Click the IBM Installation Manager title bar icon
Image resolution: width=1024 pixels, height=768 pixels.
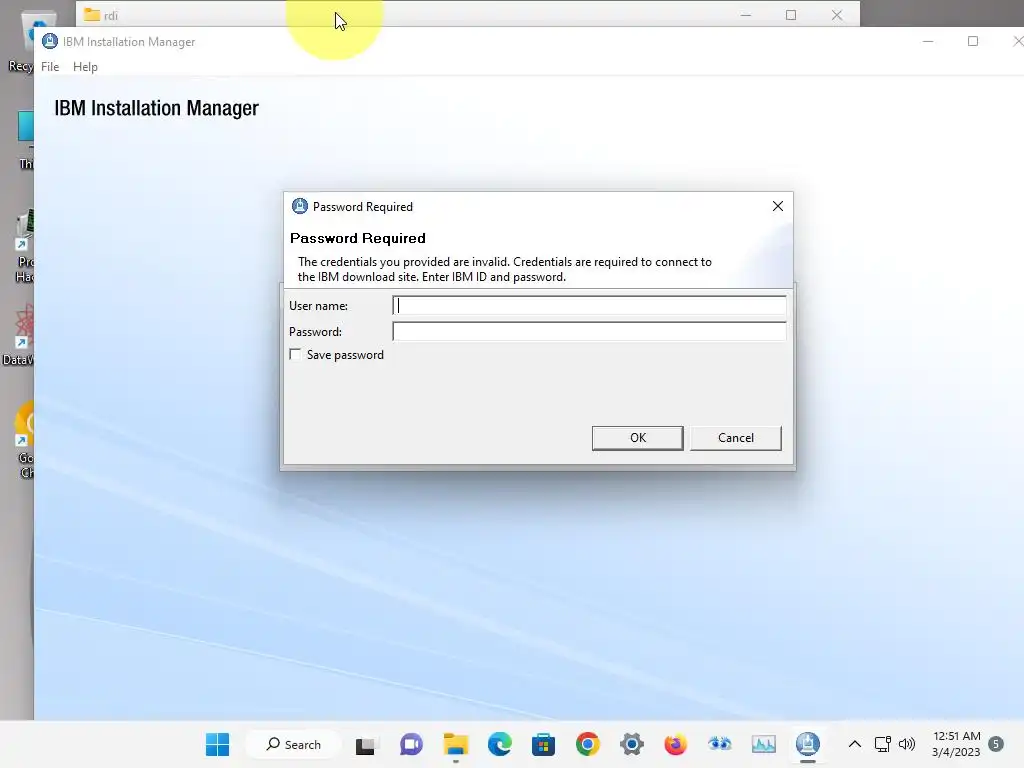50,41
